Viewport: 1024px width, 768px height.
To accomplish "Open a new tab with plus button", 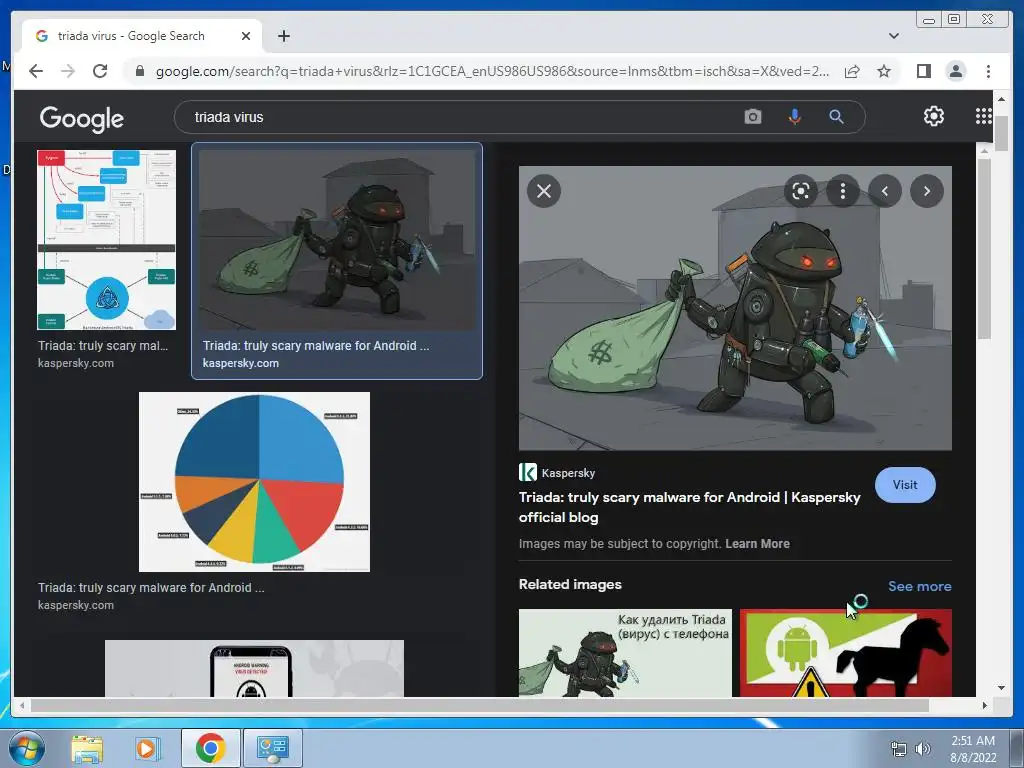I will click(283, 36).
